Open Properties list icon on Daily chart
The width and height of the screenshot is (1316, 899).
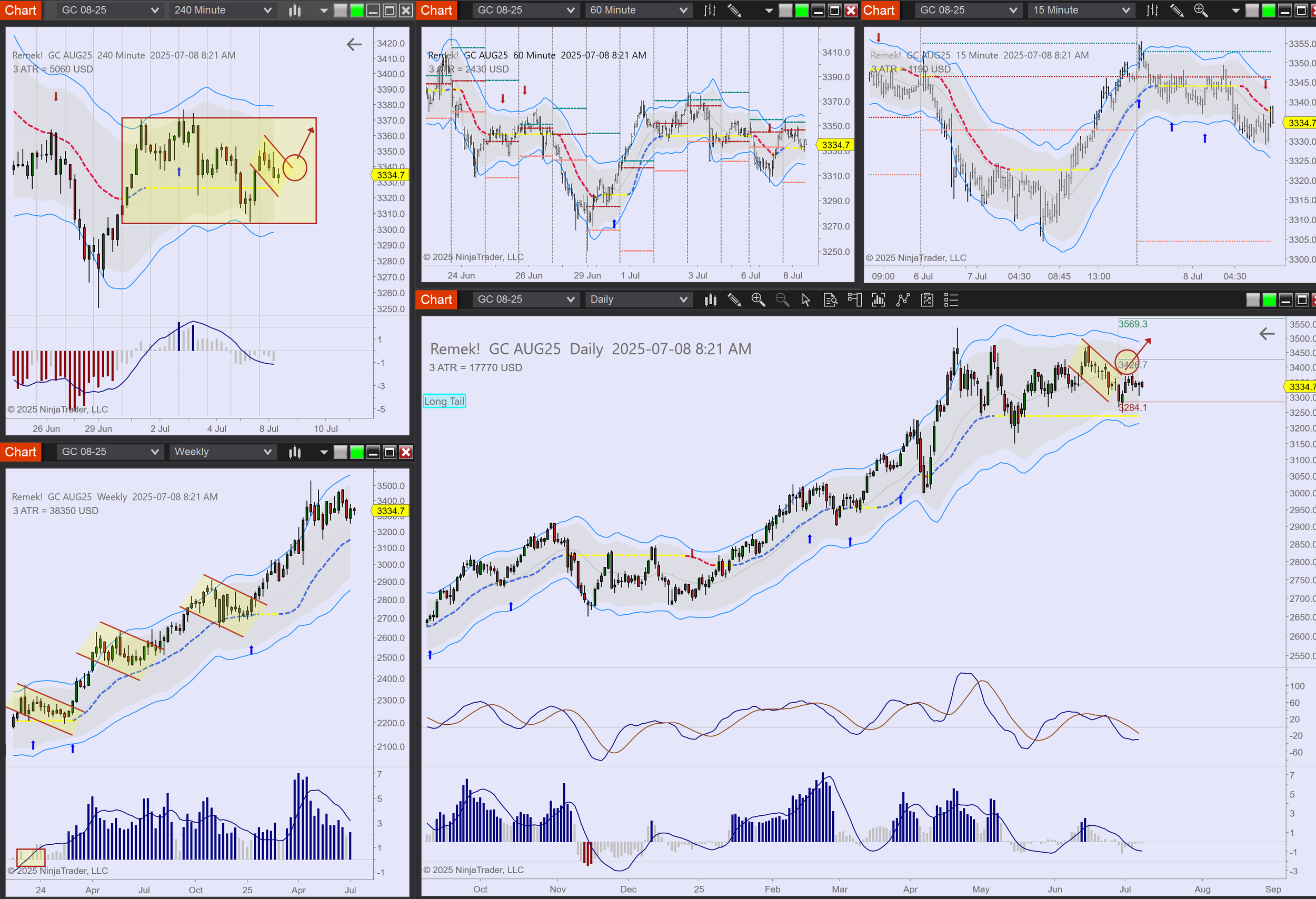951,299
